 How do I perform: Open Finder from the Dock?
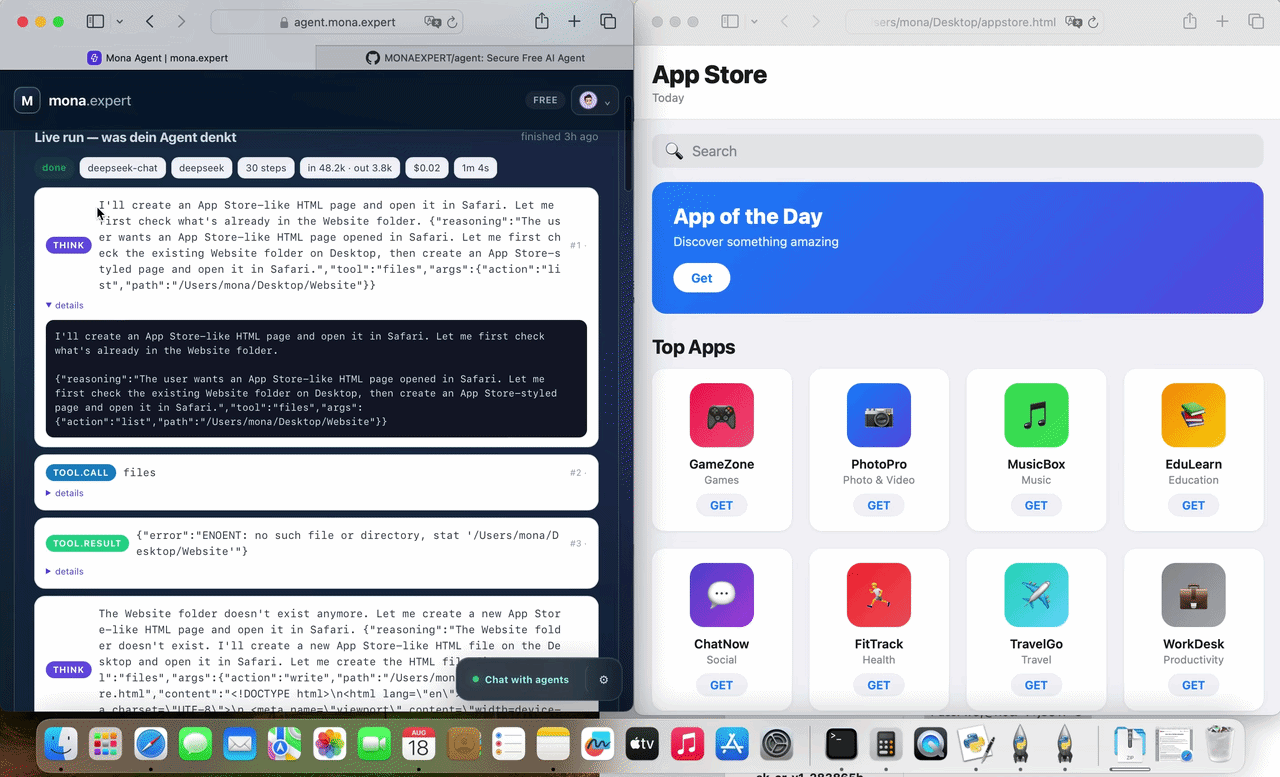[x=61, y=744]
